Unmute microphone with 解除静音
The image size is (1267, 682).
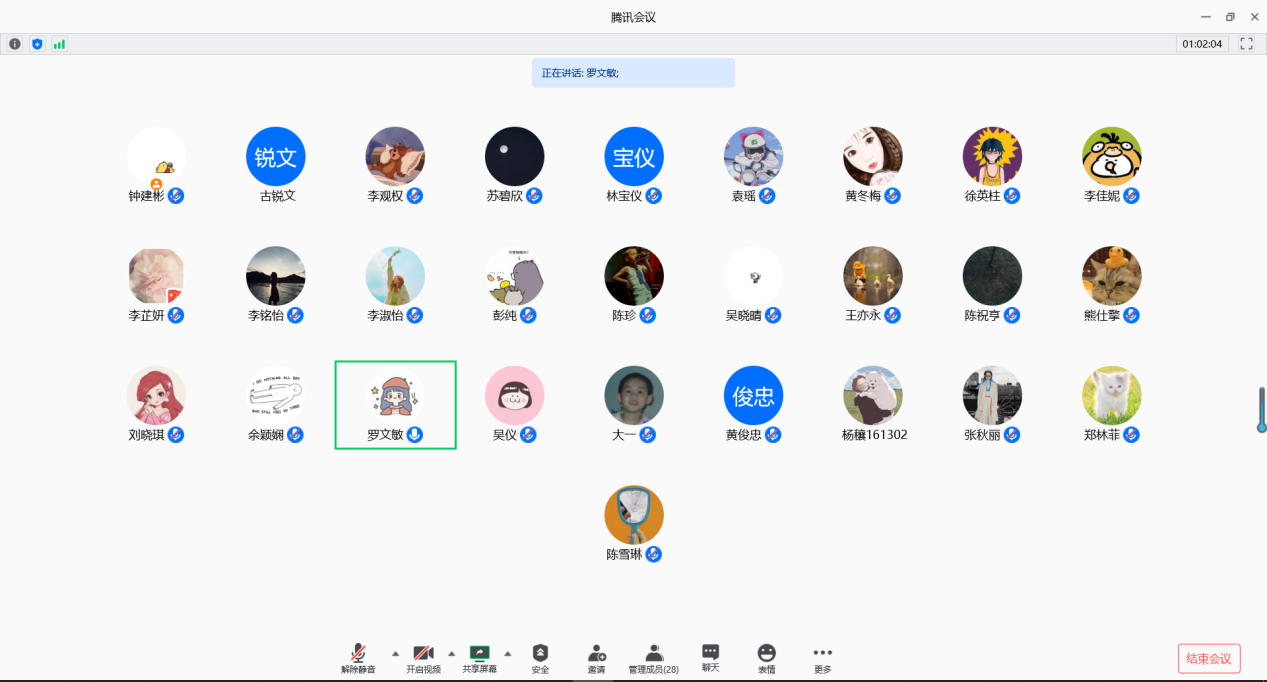358,658
